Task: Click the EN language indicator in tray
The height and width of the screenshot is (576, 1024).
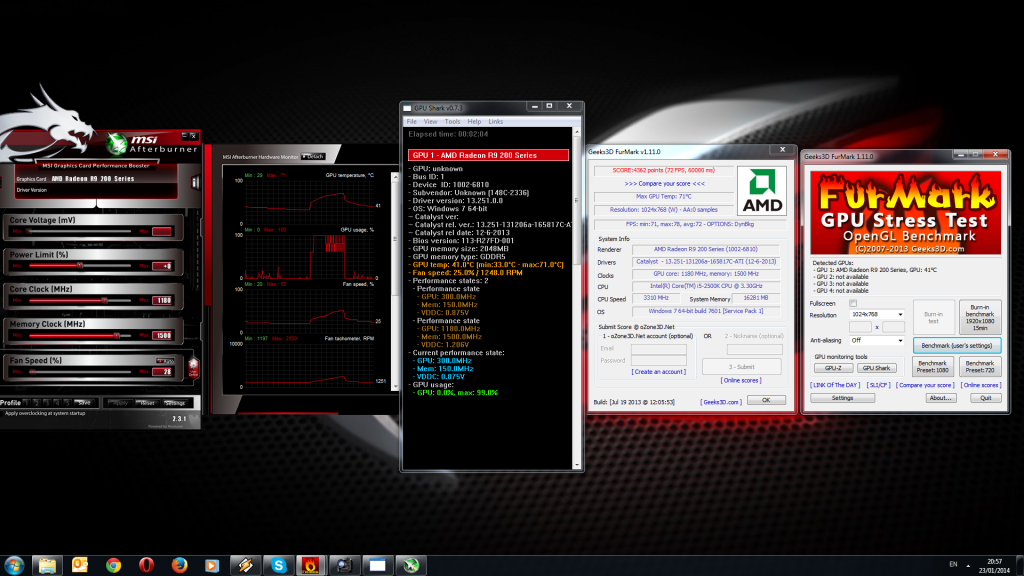Action: pyautogui.click(x=953, y=564)
